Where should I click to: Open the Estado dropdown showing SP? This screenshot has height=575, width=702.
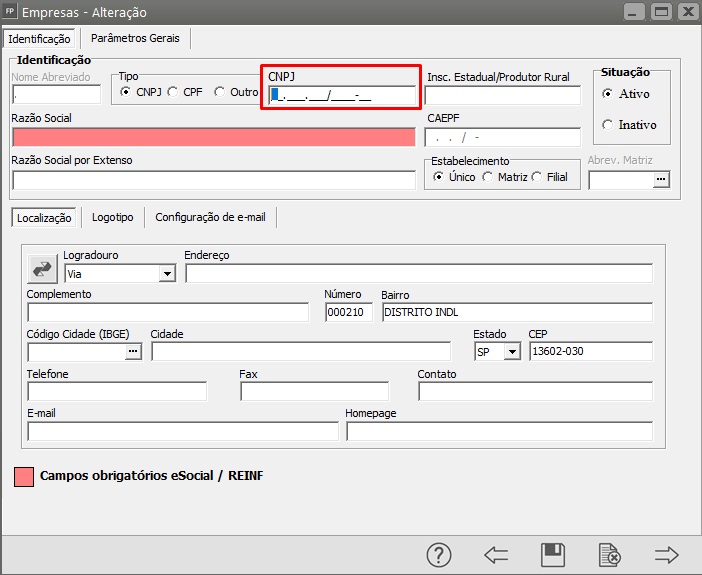(x=512, y=352)
